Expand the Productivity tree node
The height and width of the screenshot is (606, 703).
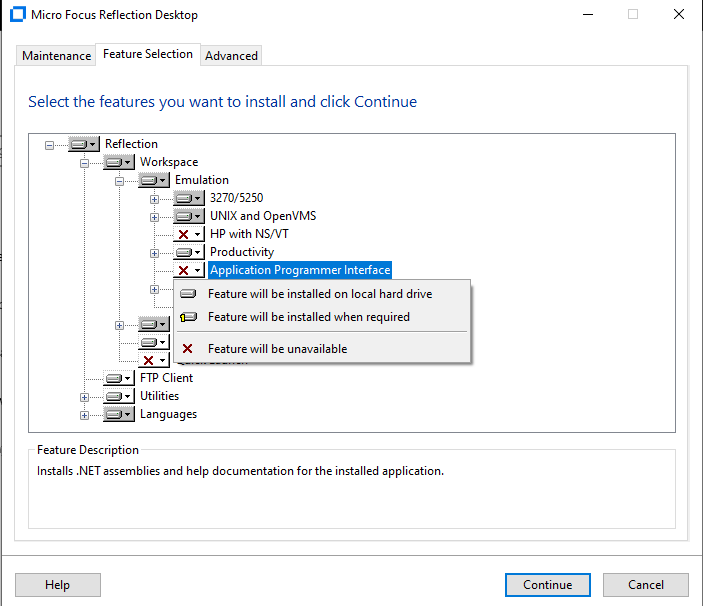coord(155,252)
